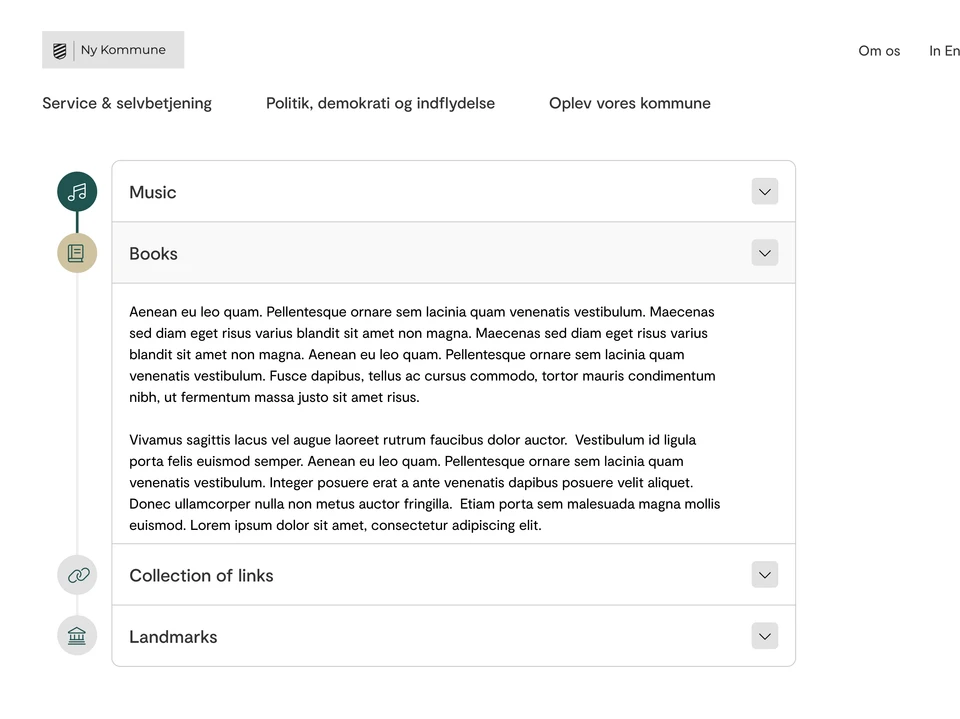Click the book icon in the timeline
This screenshot has height=719, width=960.
click(77, 253)
